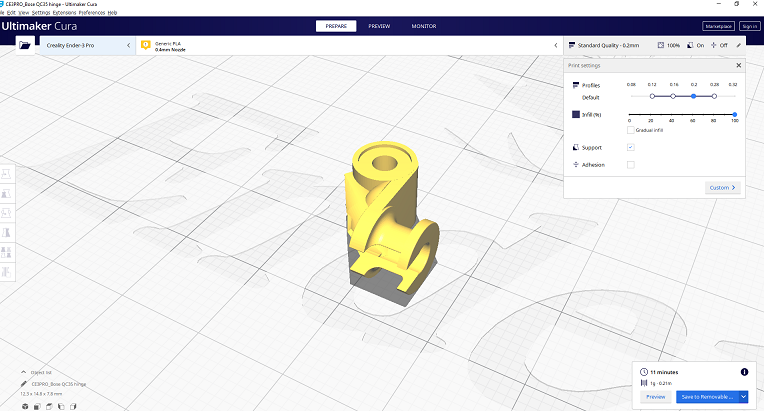Image resolution: width=764 pixels, height=411 pixels.
Task: Open the Marketplace button
Action: 717,26
